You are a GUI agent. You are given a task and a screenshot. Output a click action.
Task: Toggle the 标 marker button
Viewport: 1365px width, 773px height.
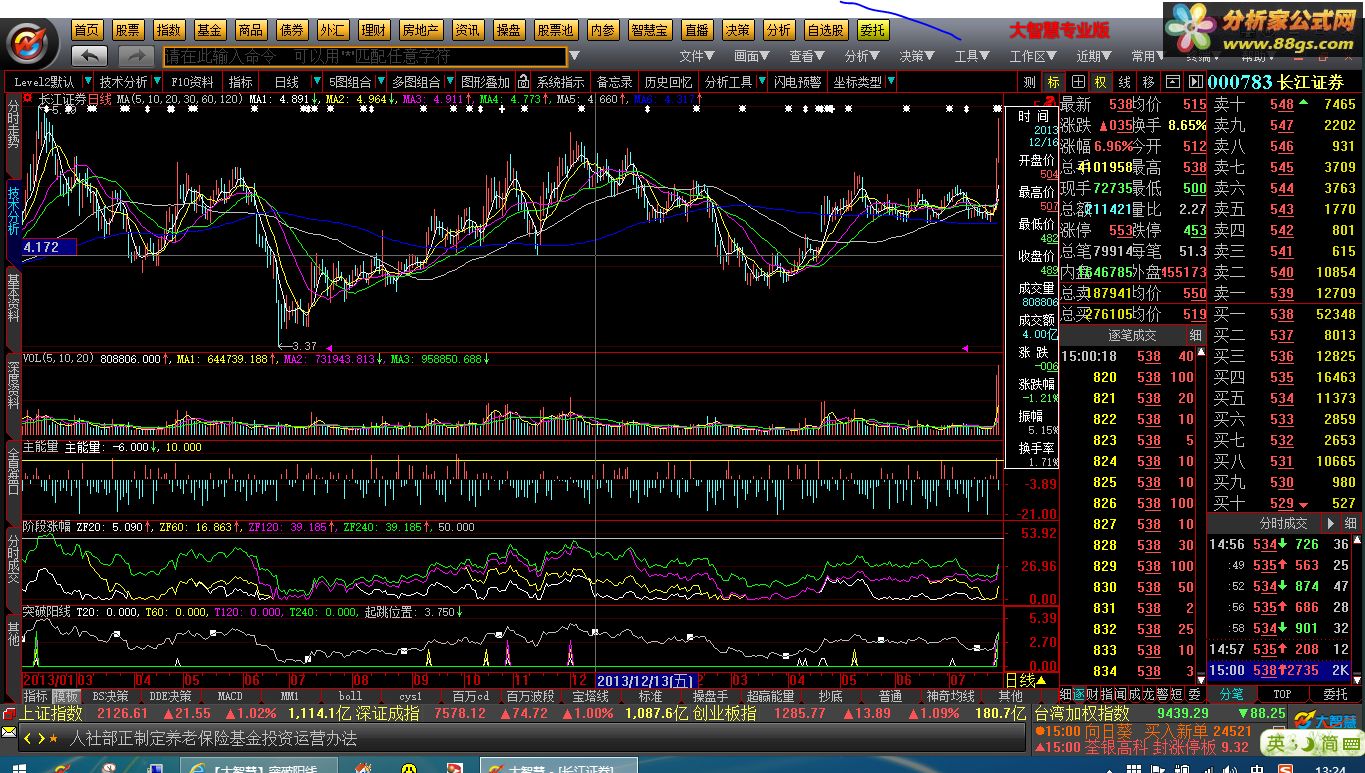click(x=1053, y=82)
